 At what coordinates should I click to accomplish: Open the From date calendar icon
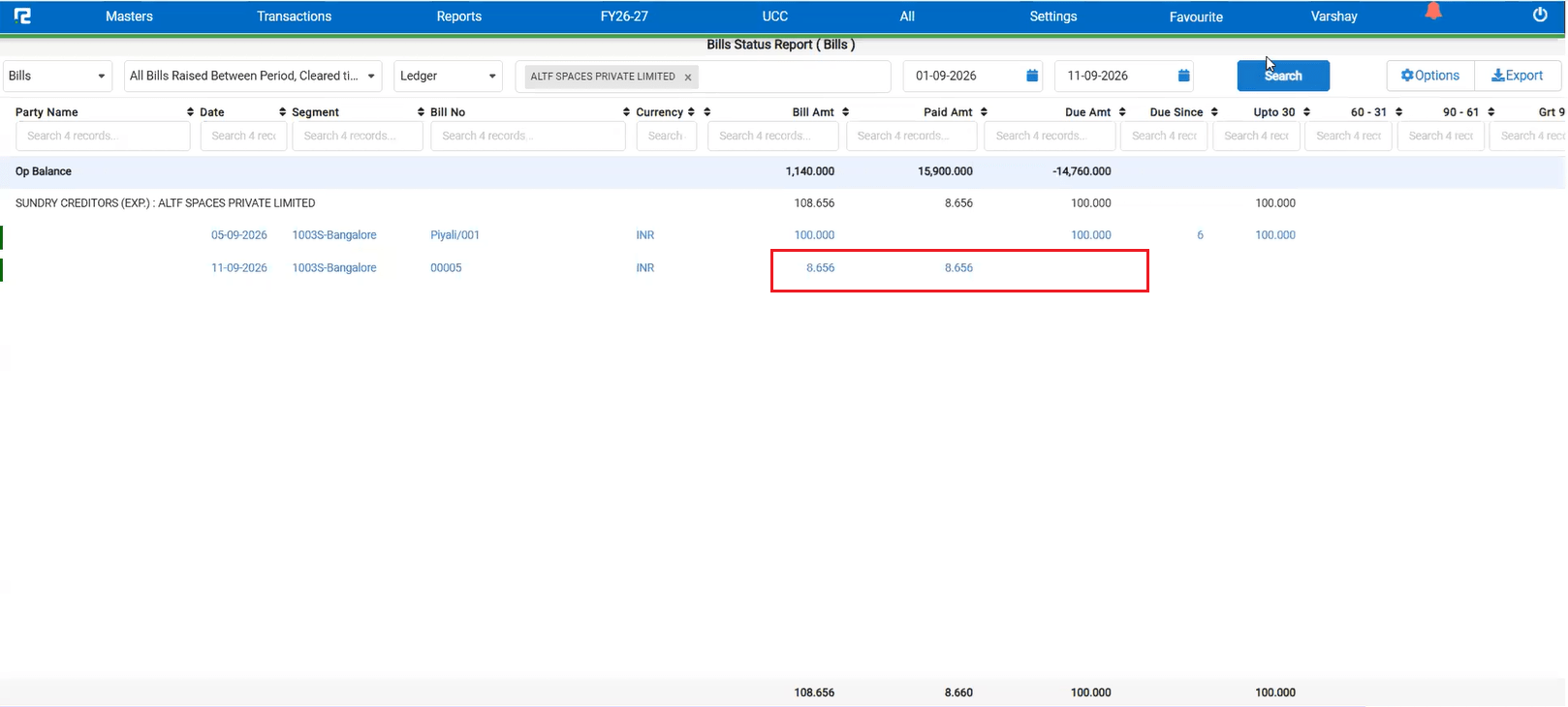point(1032,76)
